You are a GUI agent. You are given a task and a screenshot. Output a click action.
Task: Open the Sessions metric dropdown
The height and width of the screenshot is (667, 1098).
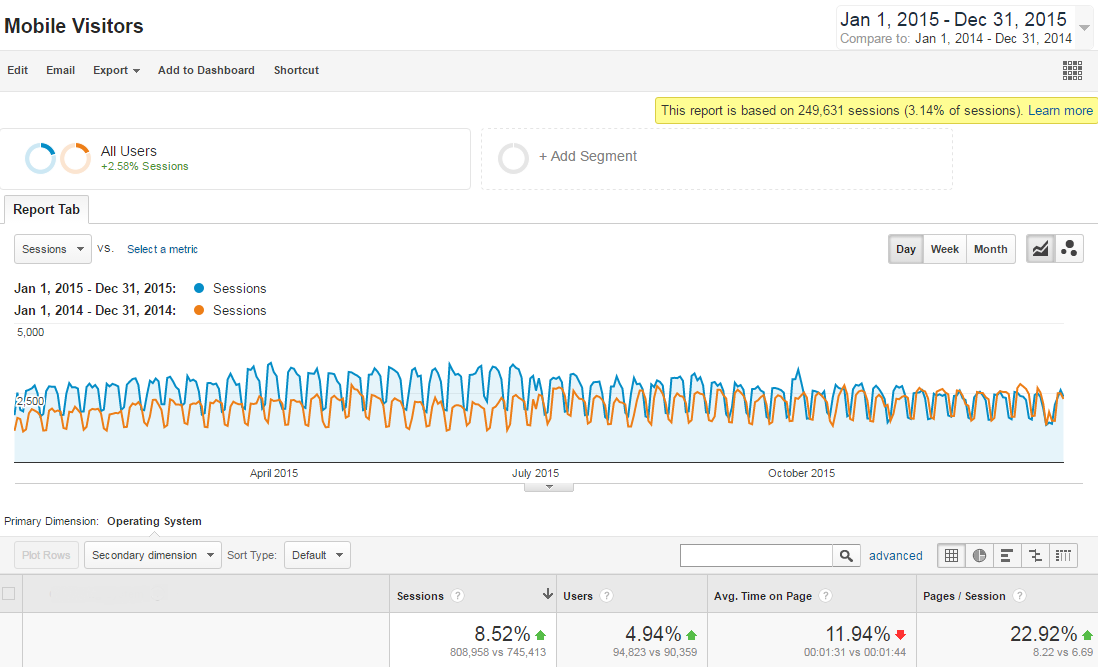pyautogui.click(x=53, y=249)
